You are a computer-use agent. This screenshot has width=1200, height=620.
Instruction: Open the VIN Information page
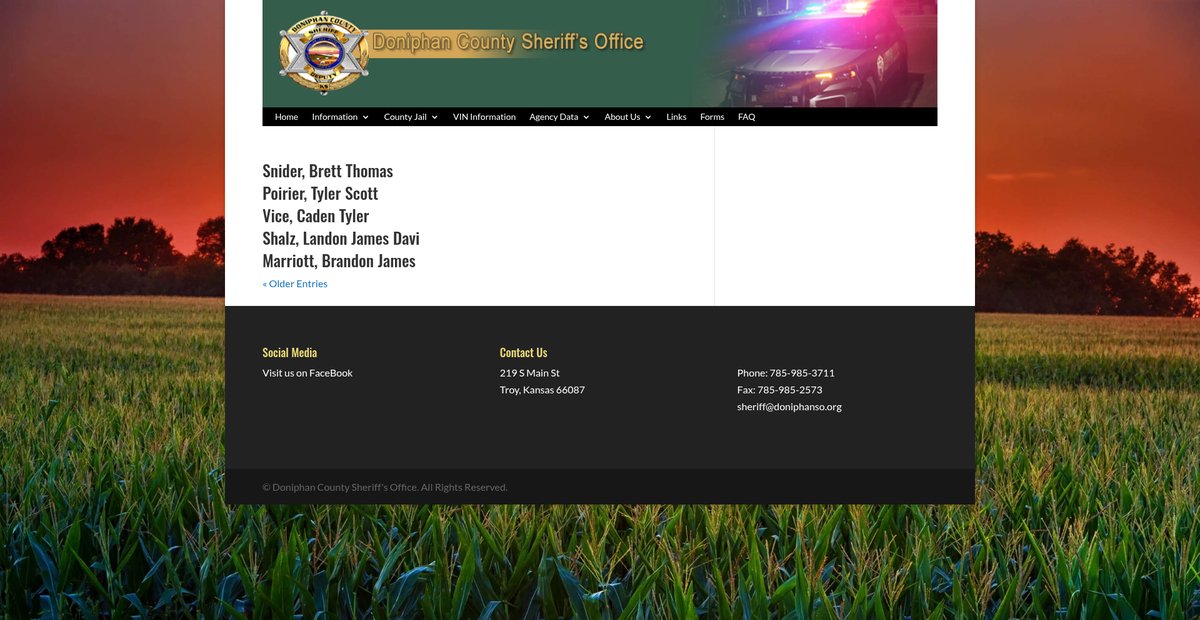[484, 117]
